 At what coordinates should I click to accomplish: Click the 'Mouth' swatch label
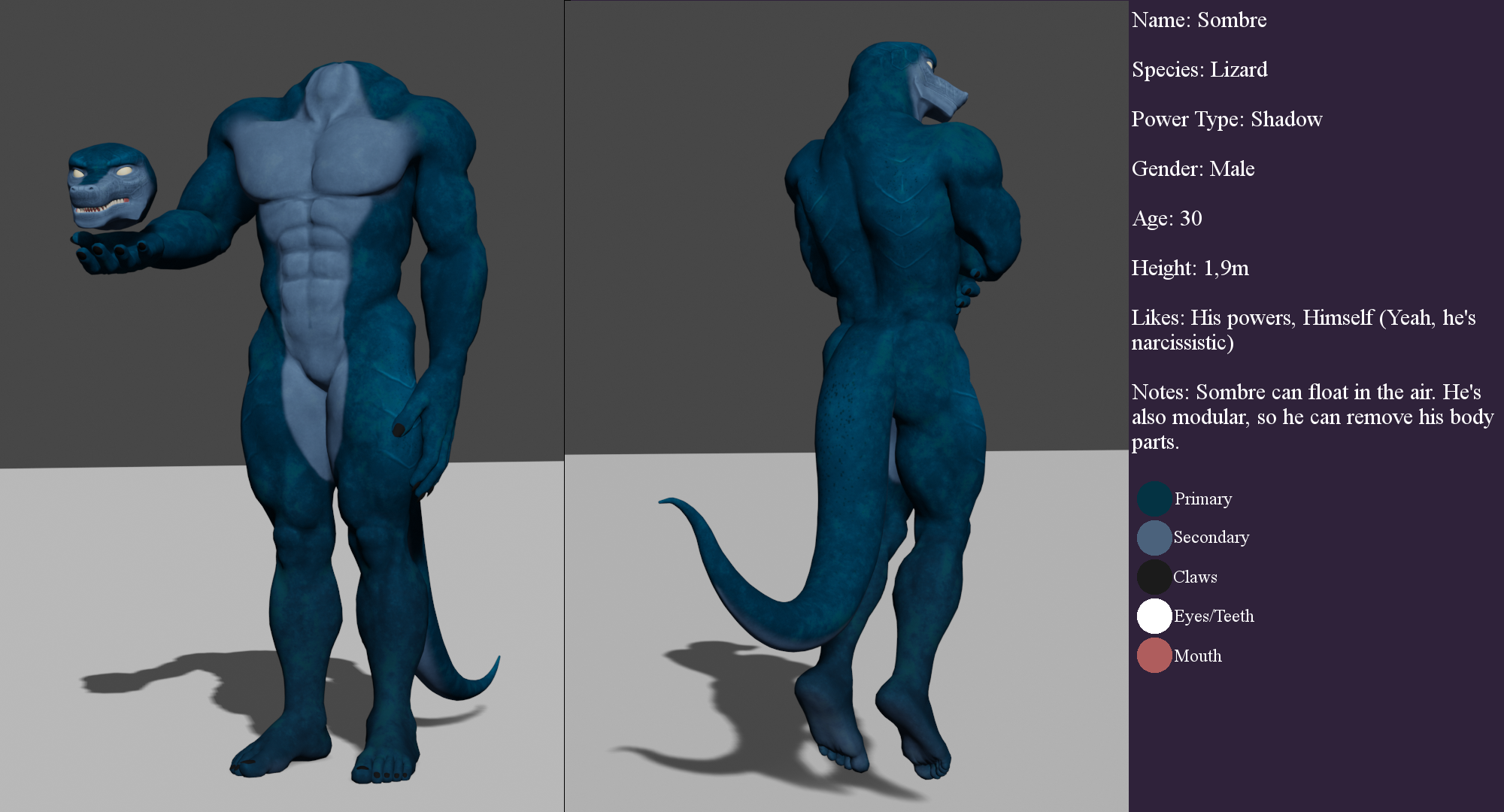tap(1198, 656)
